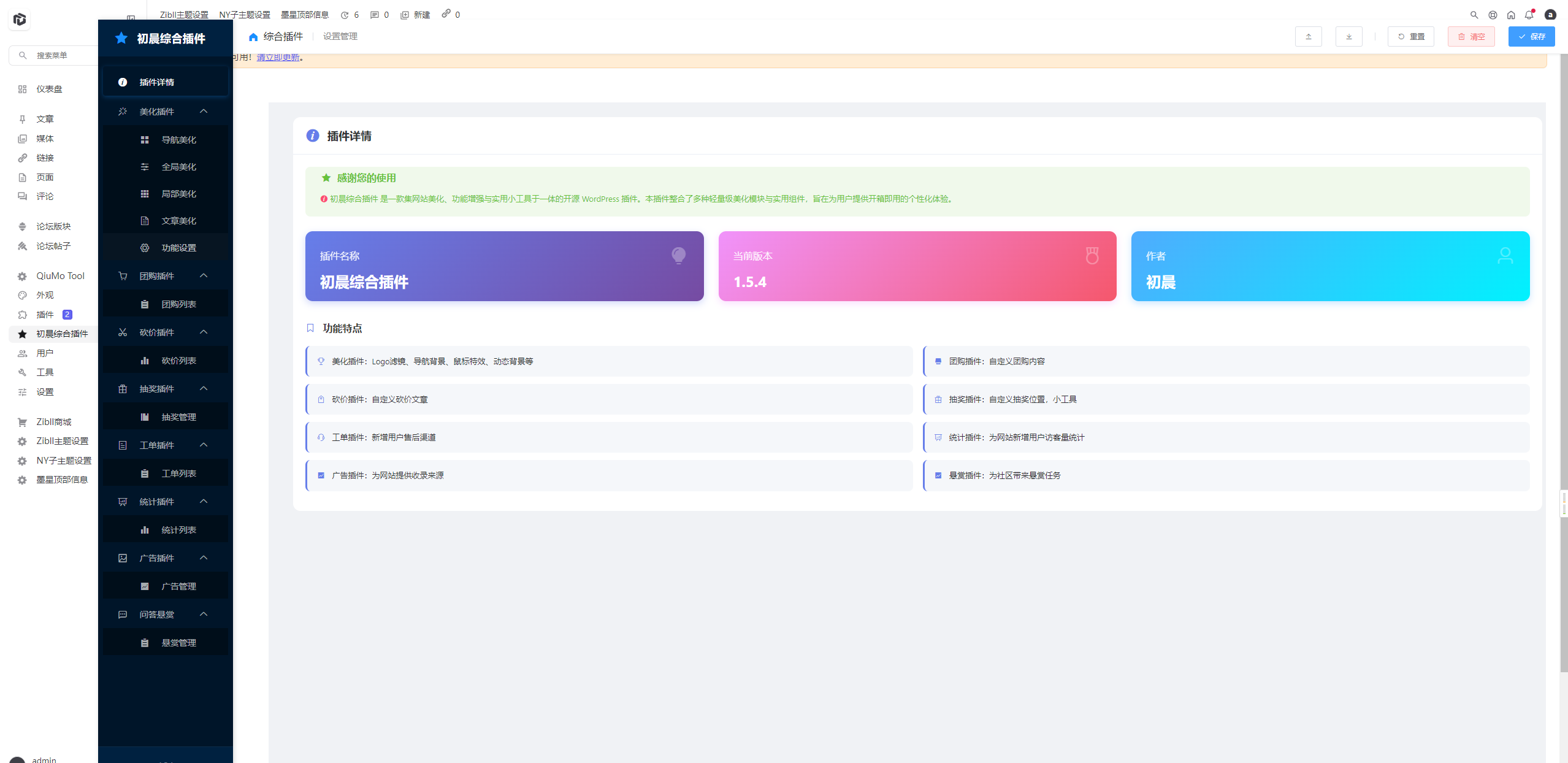Collapse the 美化插件 section
Image resolution: width=1568 pixels, height=763 pixels.
[x=204, y=112]
